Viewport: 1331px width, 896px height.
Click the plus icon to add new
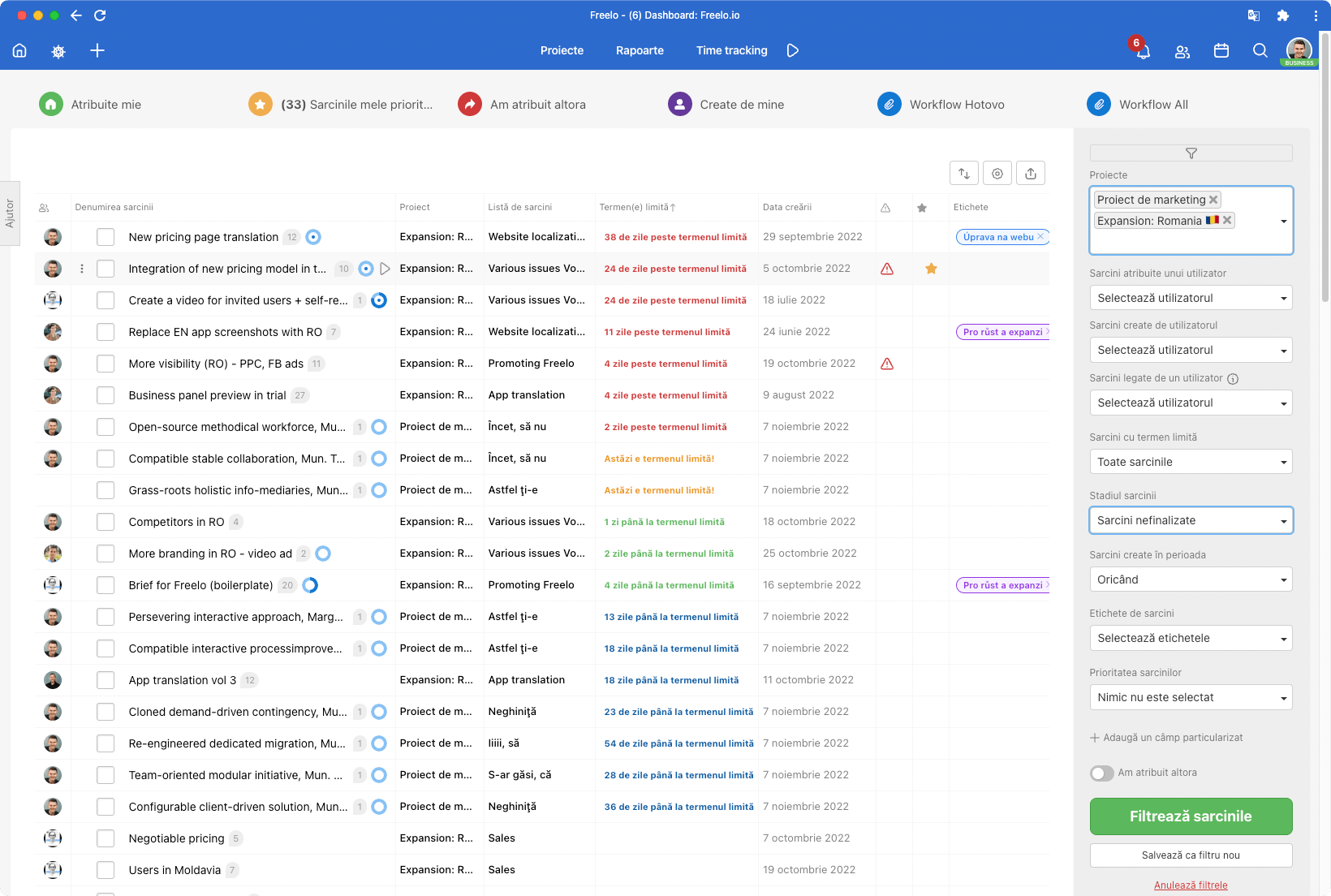coord(97,50)
